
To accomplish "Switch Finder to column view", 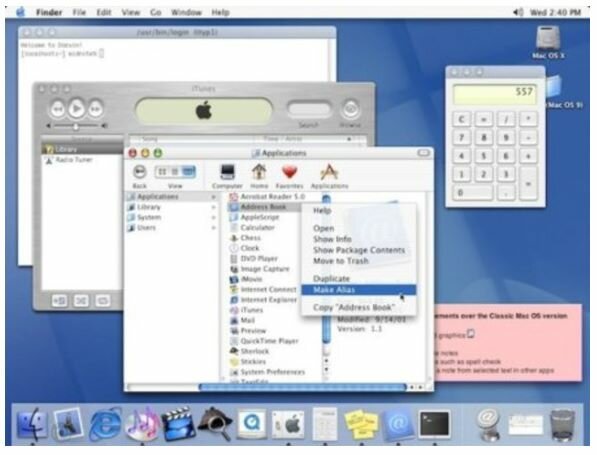I will pyautogui.click(x=188, y=172).
